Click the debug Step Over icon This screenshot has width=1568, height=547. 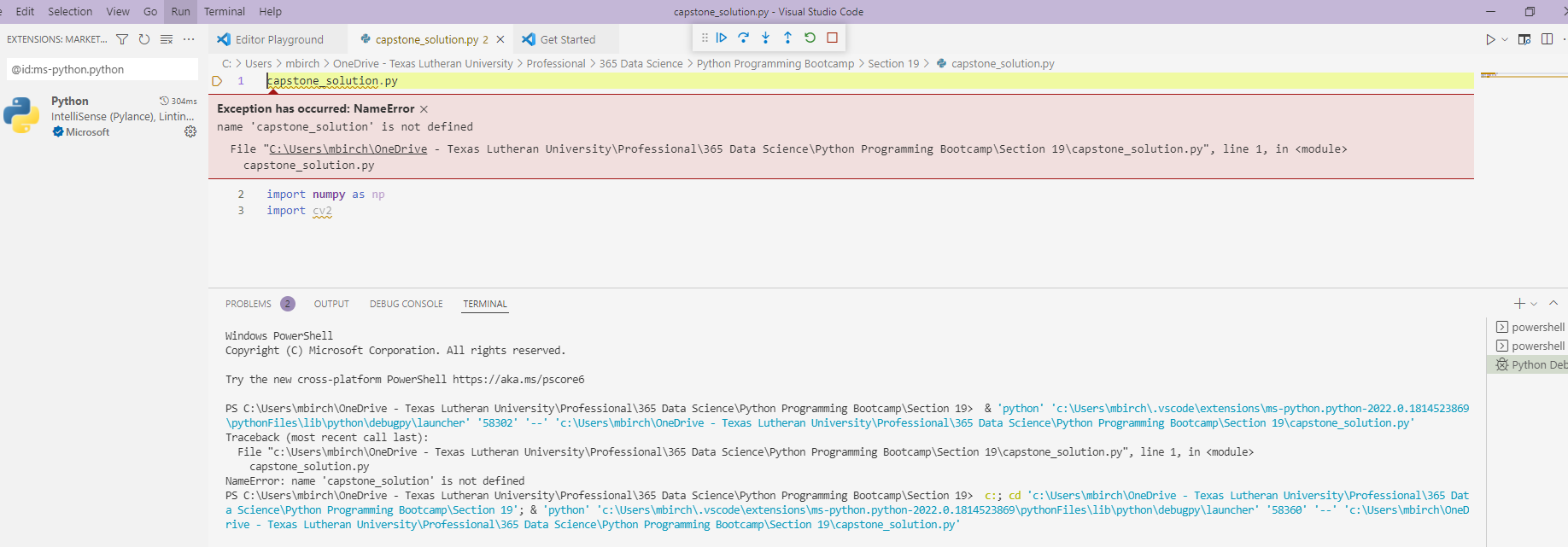click(744, 38)
